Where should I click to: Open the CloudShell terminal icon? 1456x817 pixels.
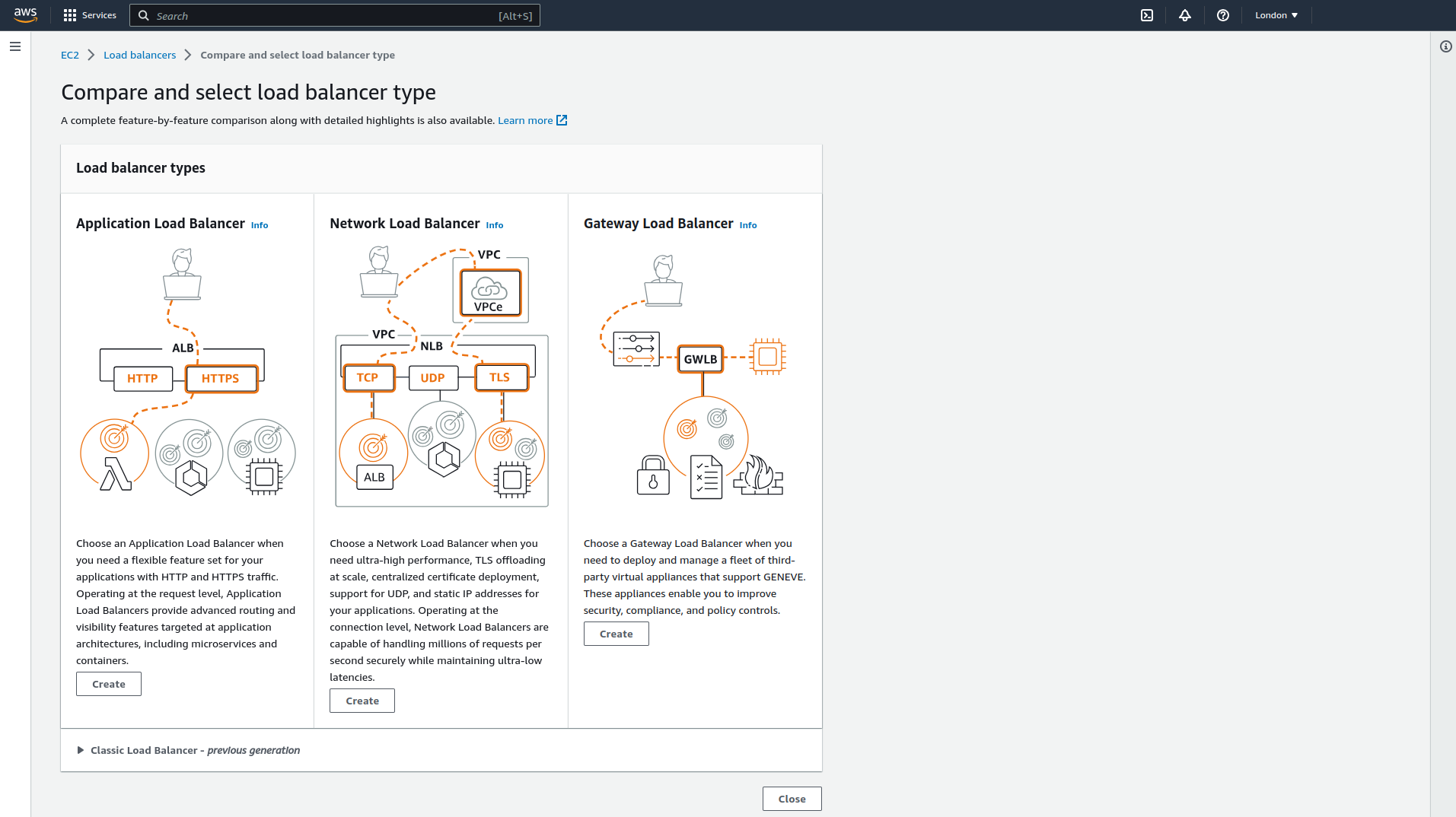pos(1147,15)
